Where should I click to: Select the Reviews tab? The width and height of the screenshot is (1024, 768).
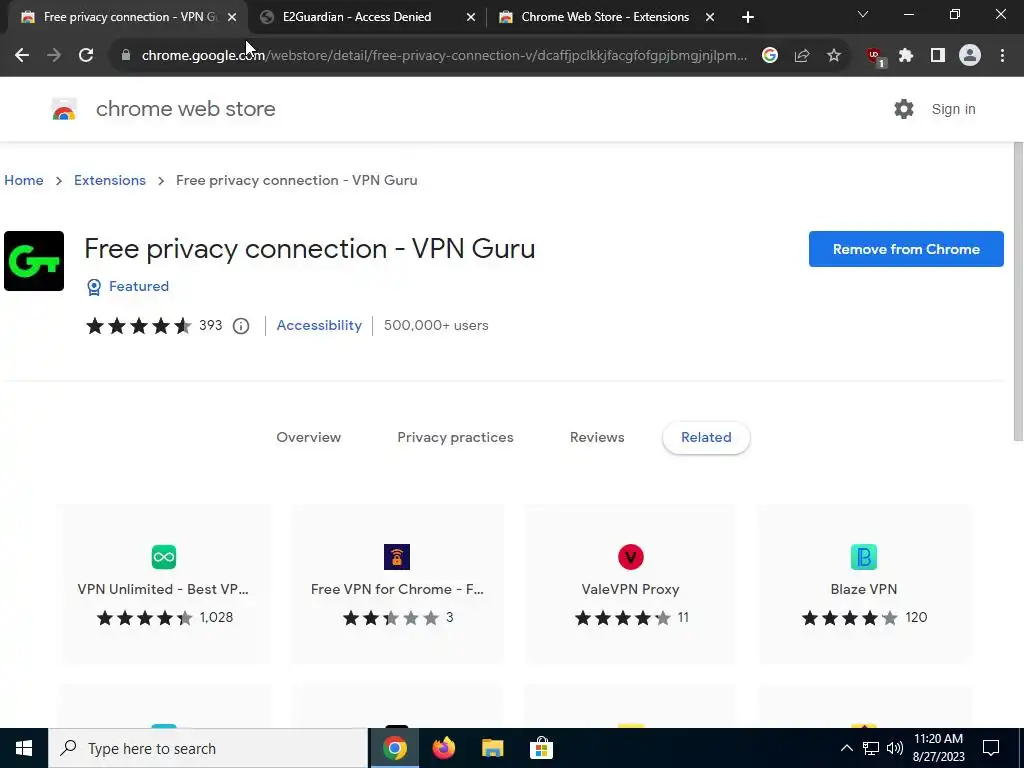597,438
